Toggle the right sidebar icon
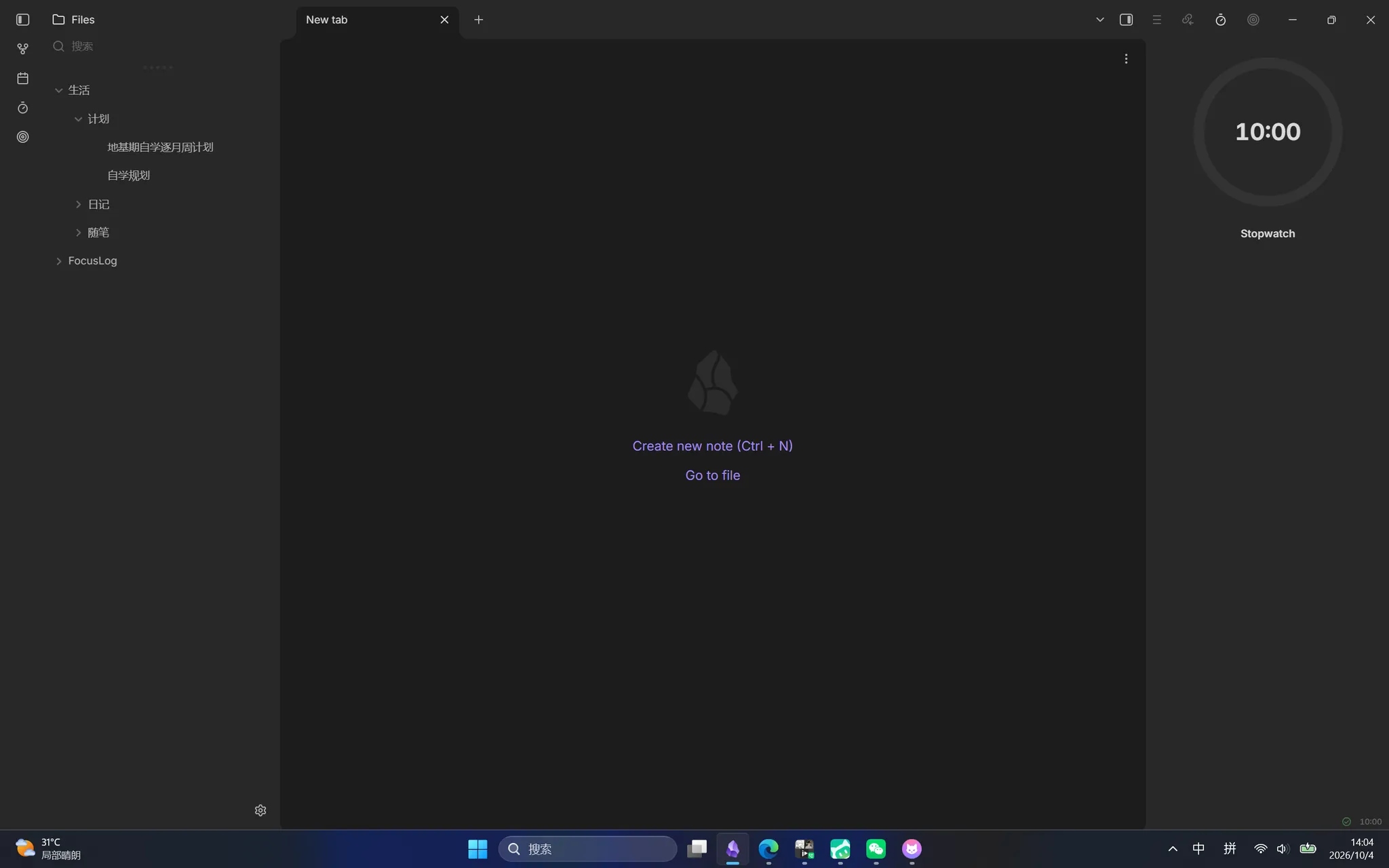Viewport: 1389px width, 868px height. (x=1126, y=20)
